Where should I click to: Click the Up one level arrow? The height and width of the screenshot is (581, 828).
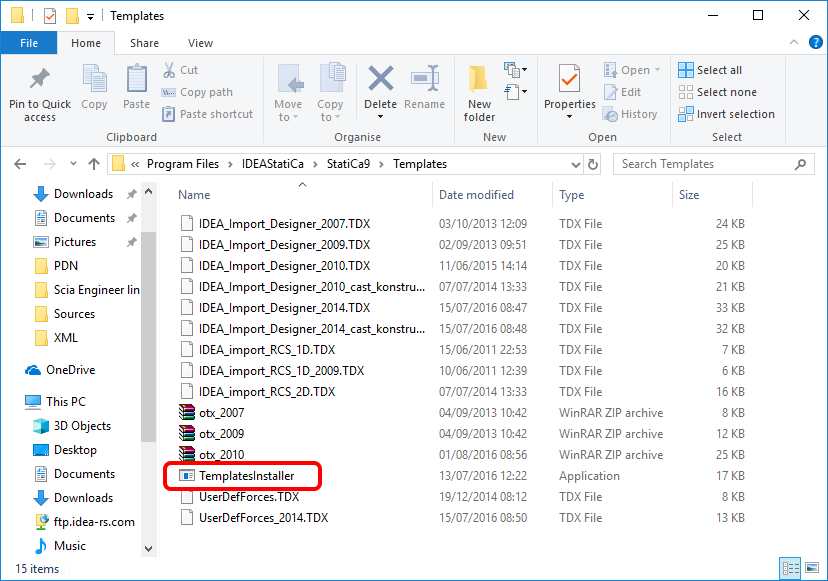(92, 164)
